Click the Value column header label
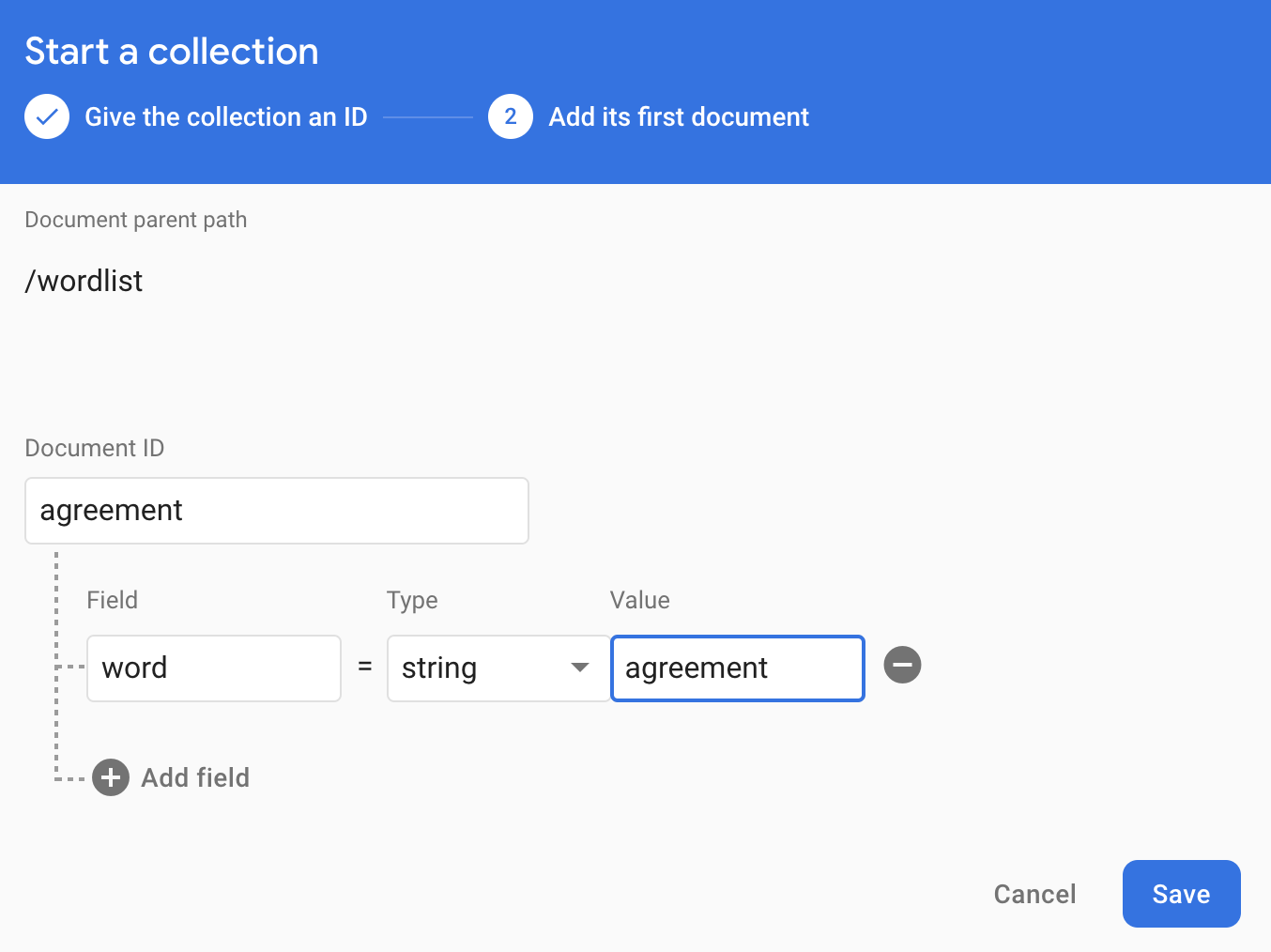This screenshot has height=952, width=1271. (639, 600)
